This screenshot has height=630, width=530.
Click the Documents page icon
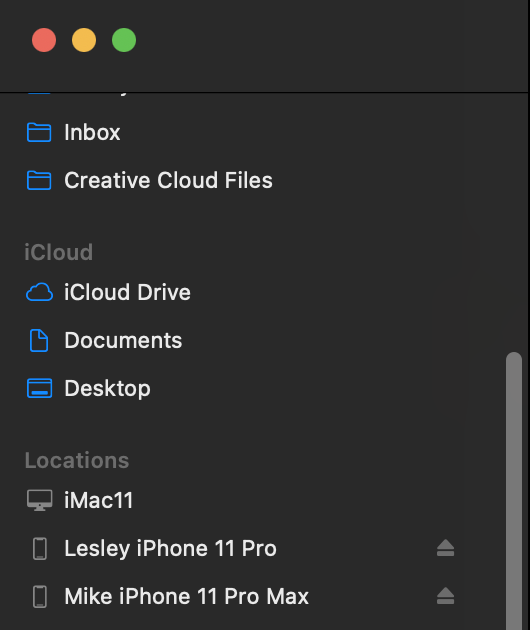click(x=39, y=340)
